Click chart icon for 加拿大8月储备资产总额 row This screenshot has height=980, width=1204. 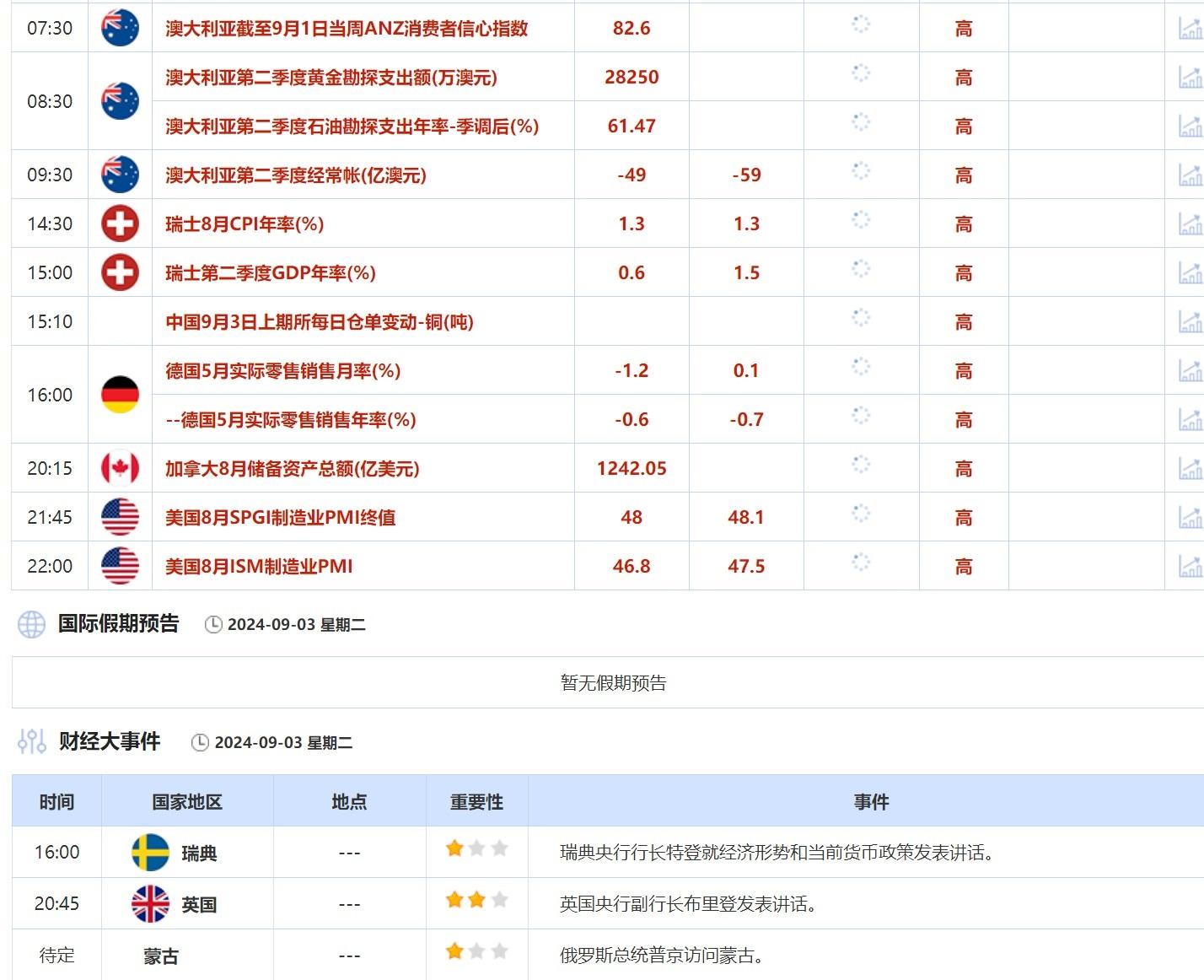click(x=1191, y=468)
